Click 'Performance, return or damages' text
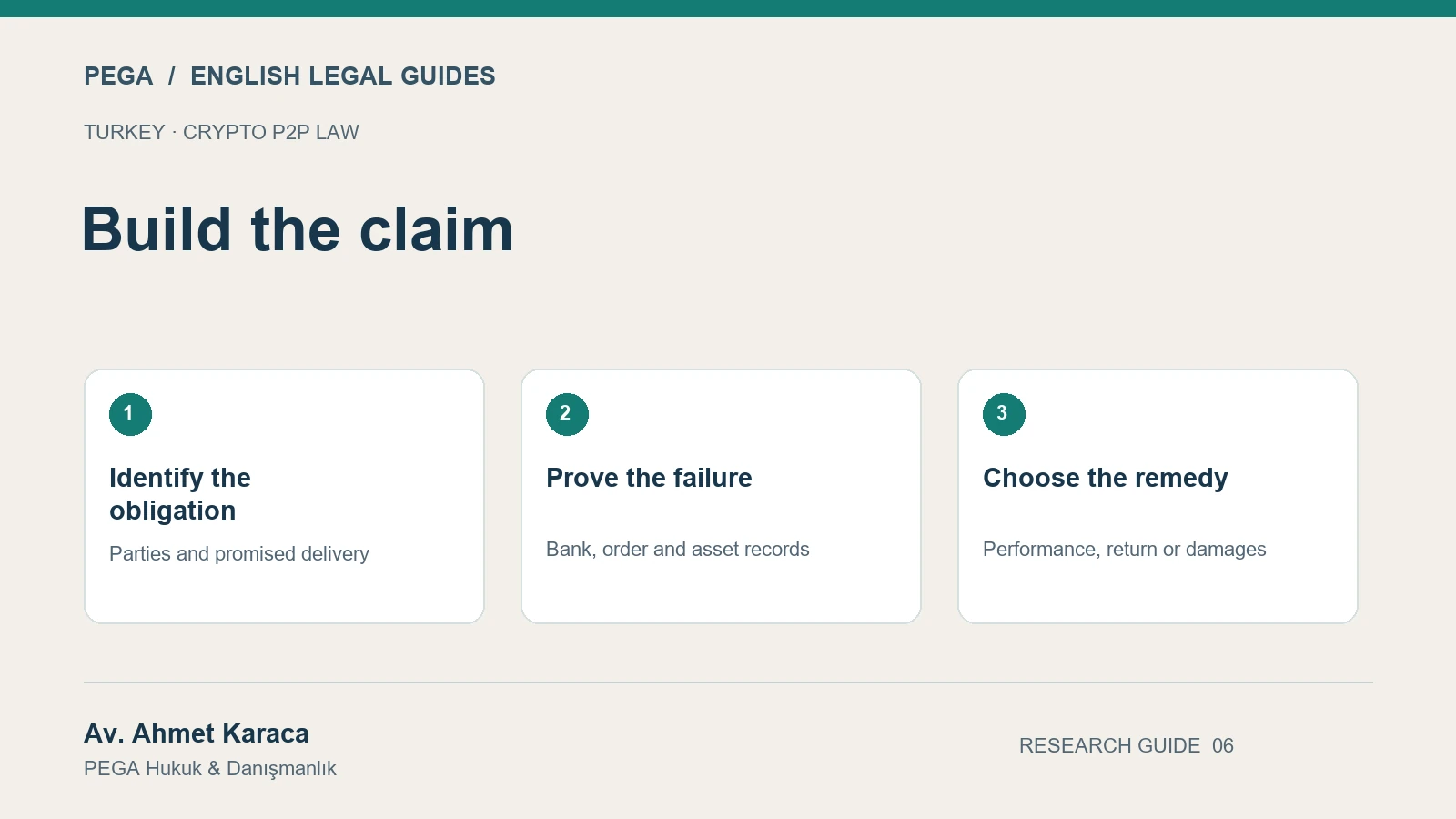 [x=1125, y=549]
